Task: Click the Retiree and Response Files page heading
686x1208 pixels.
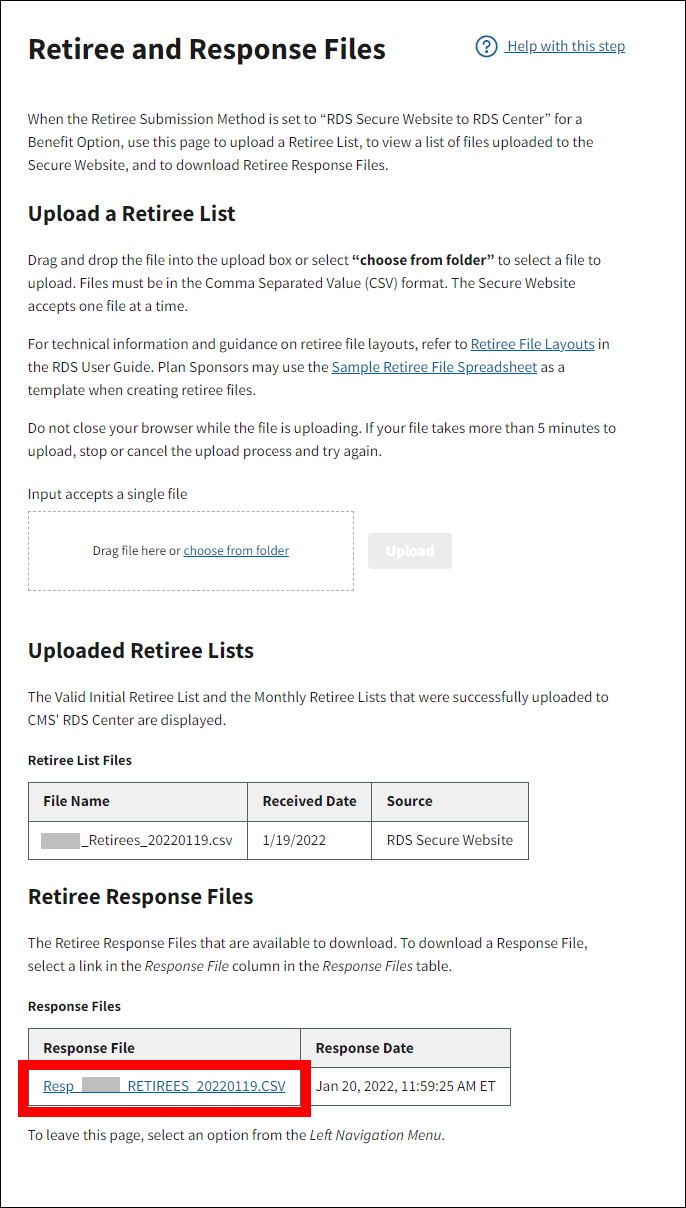Action: point(207,49)
